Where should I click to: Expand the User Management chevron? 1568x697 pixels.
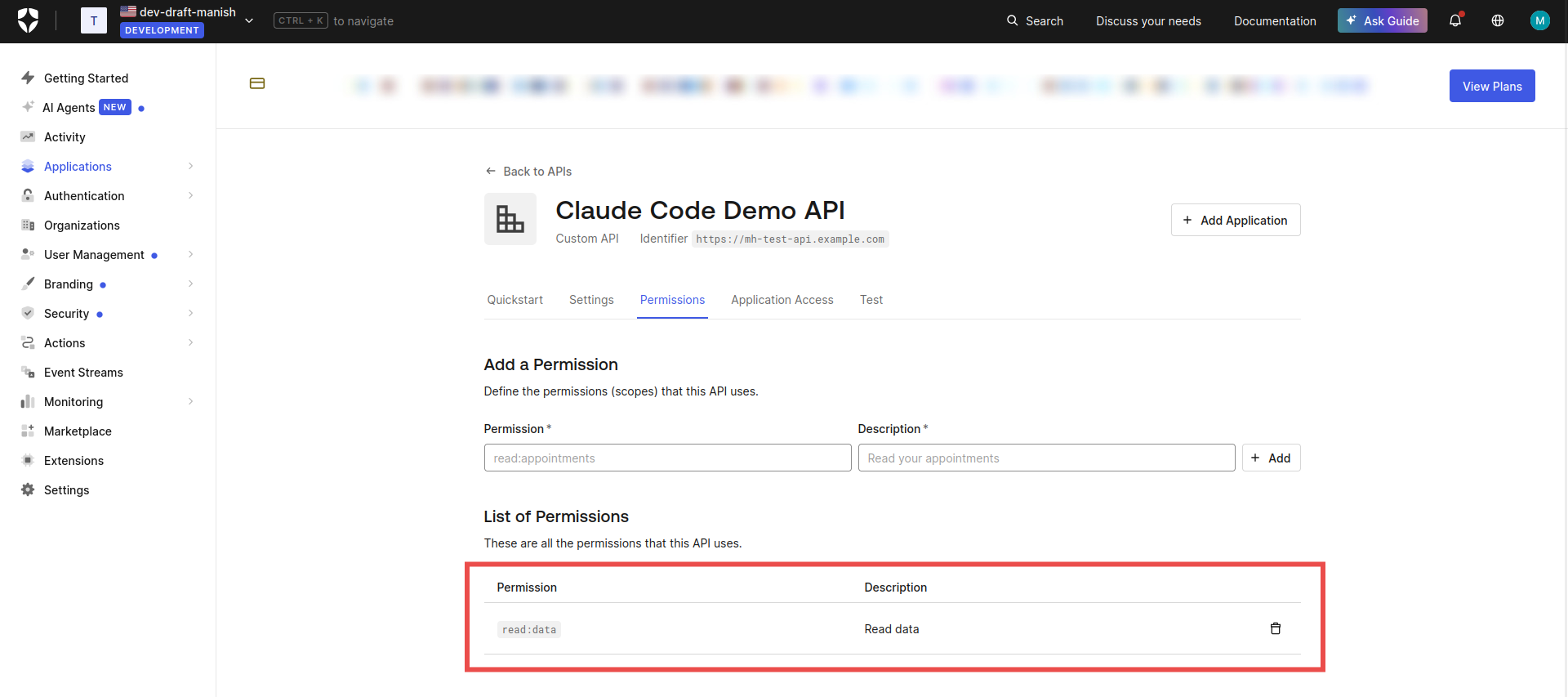[x=191, y=254]
